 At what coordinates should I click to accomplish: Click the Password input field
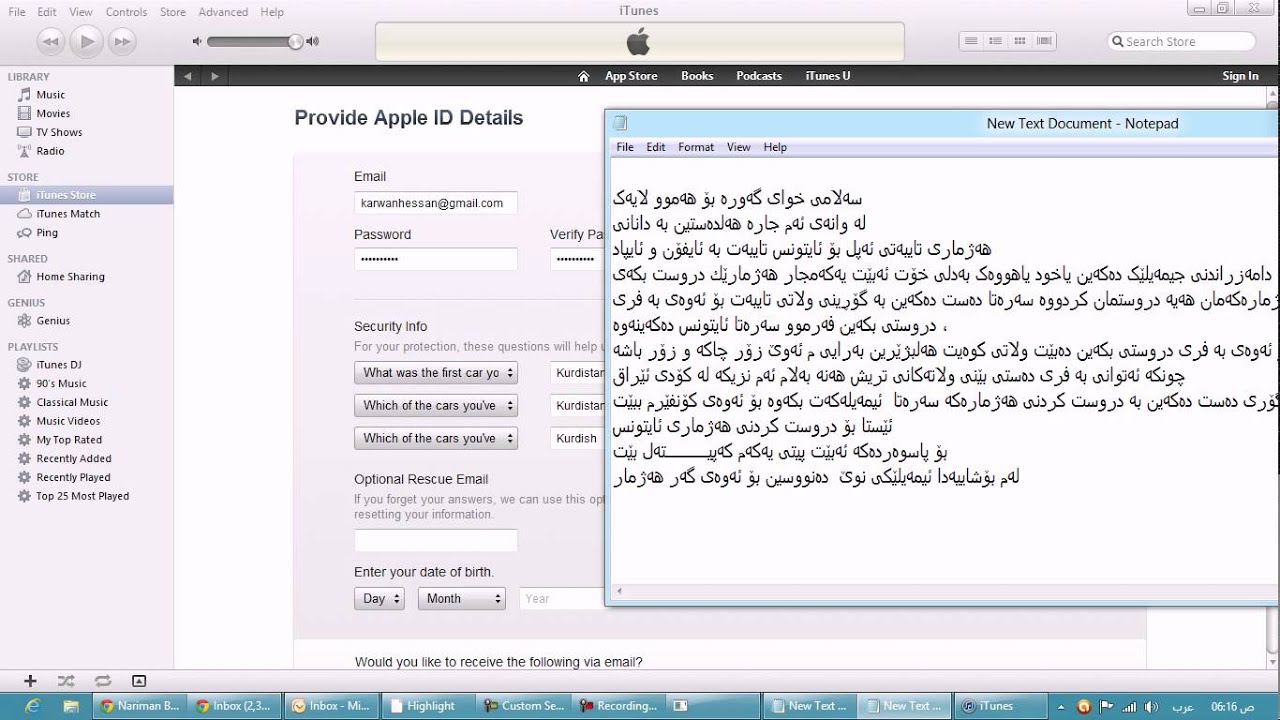435,259
